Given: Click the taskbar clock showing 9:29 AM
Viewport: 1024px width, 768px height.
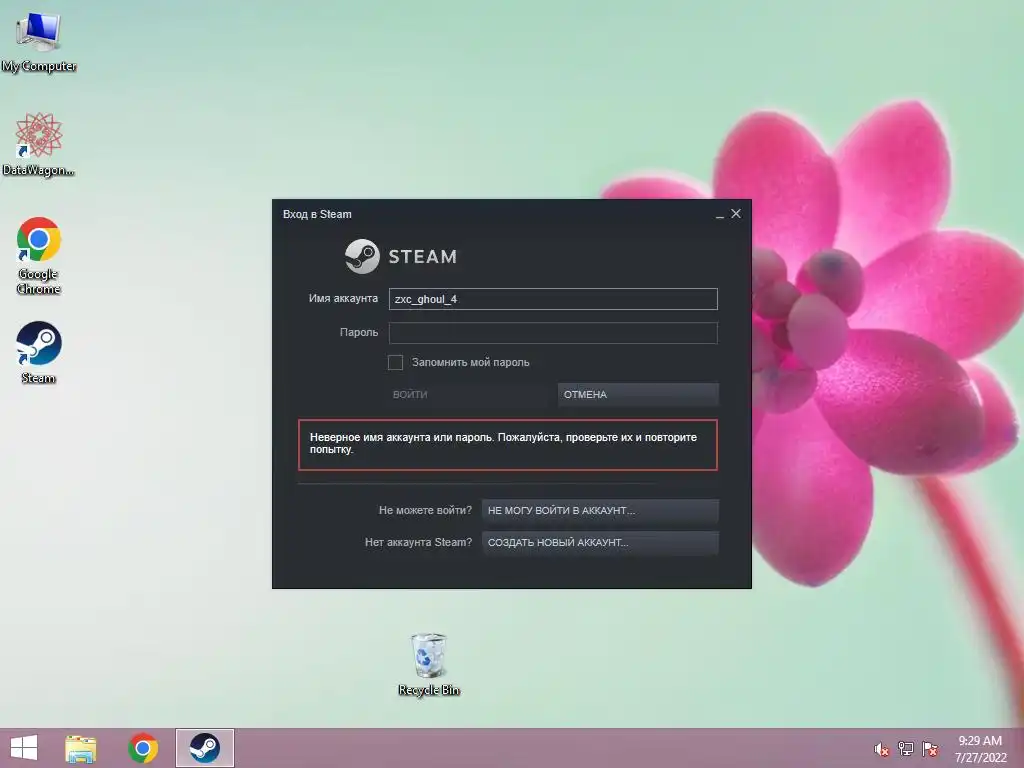Looking at the screenshot, I should pyautogui.click(x=980, y=749).
